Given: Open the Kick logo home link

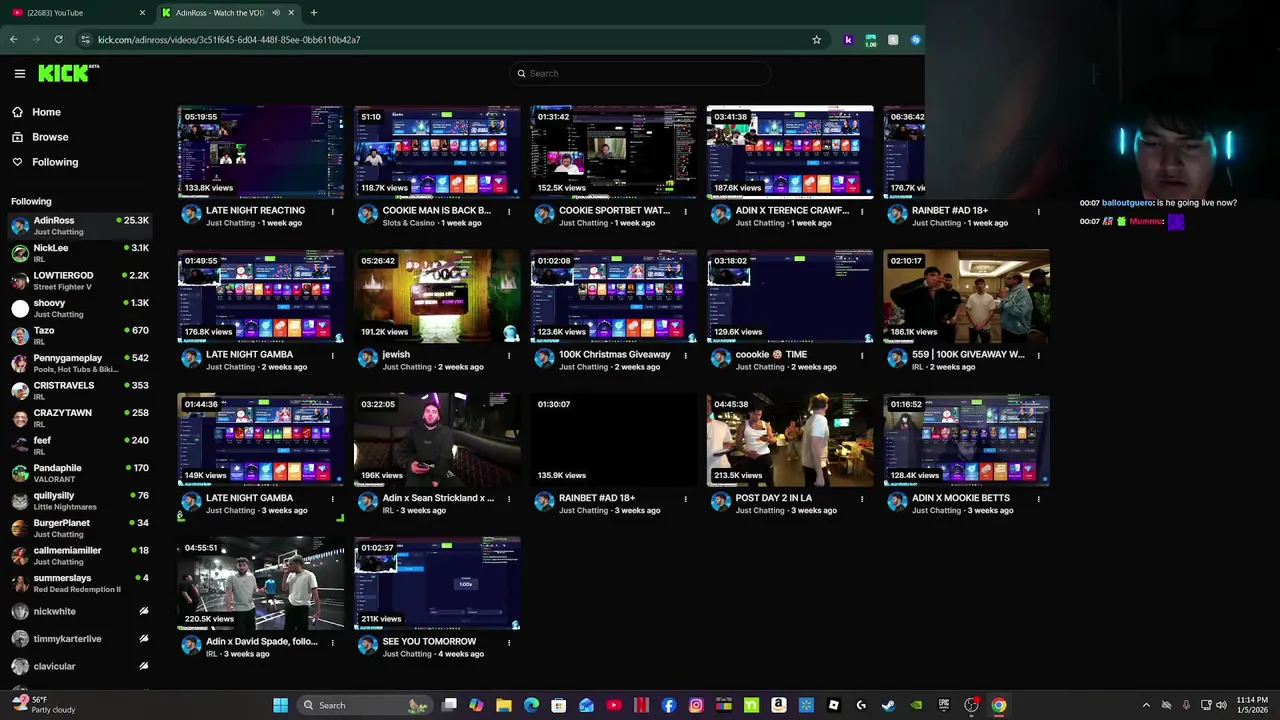Looking at the screenshot, I should click(68, 73).
